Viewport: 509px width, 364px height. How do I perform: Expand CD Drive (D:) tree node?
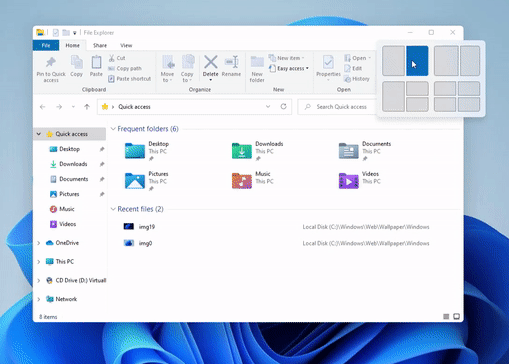click(39, 280)
